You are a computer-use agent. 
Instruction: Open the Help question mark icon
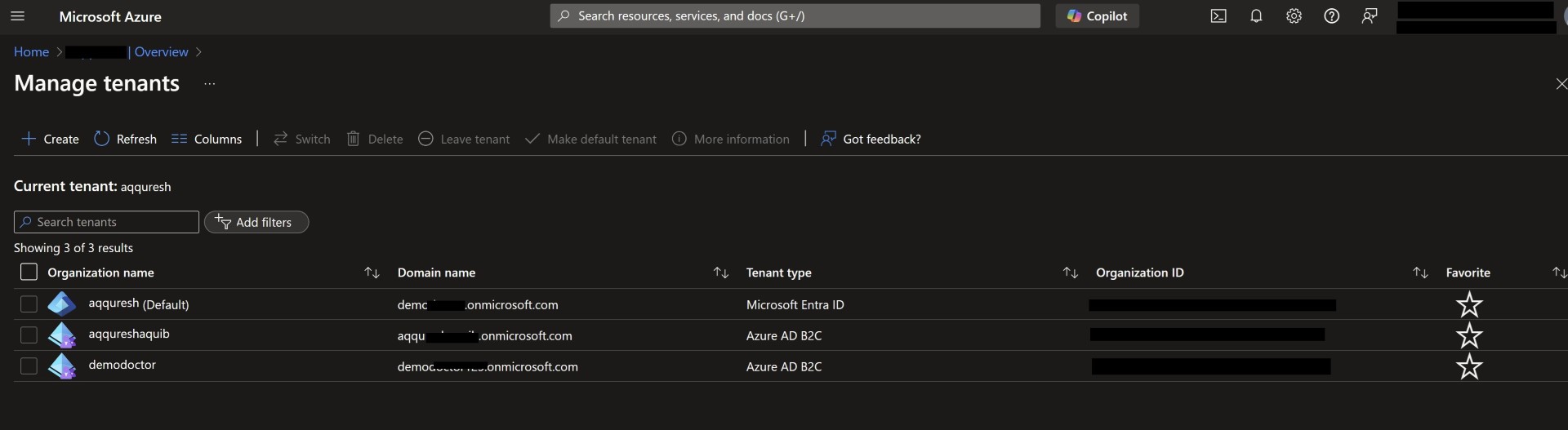pyautogui.click(x=1331, y=16)
